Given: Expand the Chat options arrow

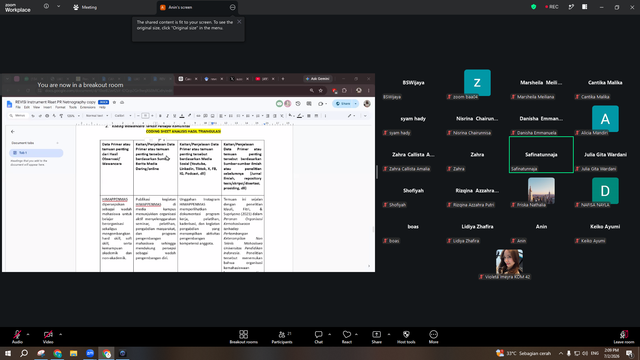Looking at the screenshot, I should (x=329, y=334).
